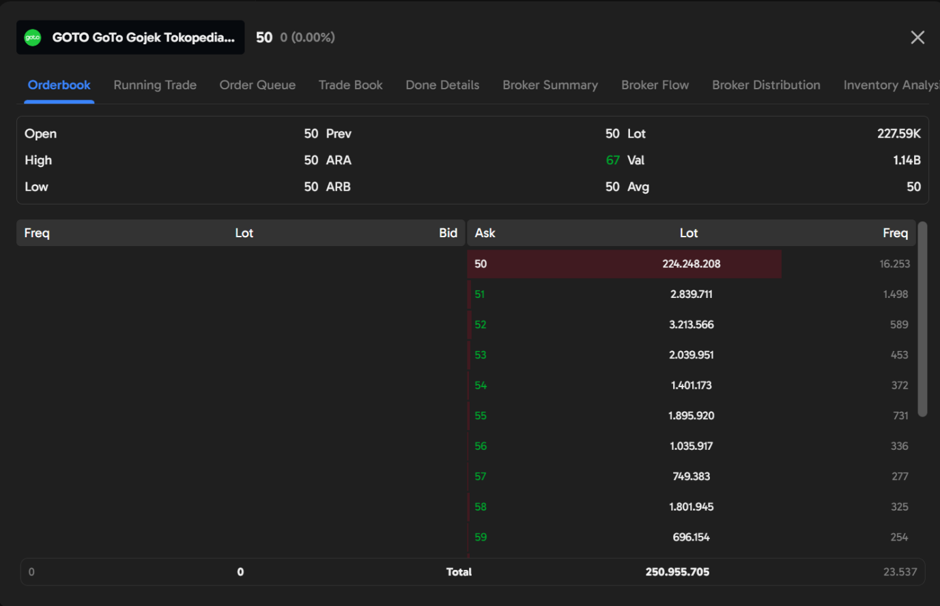Click the ask-side Freq column header

click(x=895, y=233)
